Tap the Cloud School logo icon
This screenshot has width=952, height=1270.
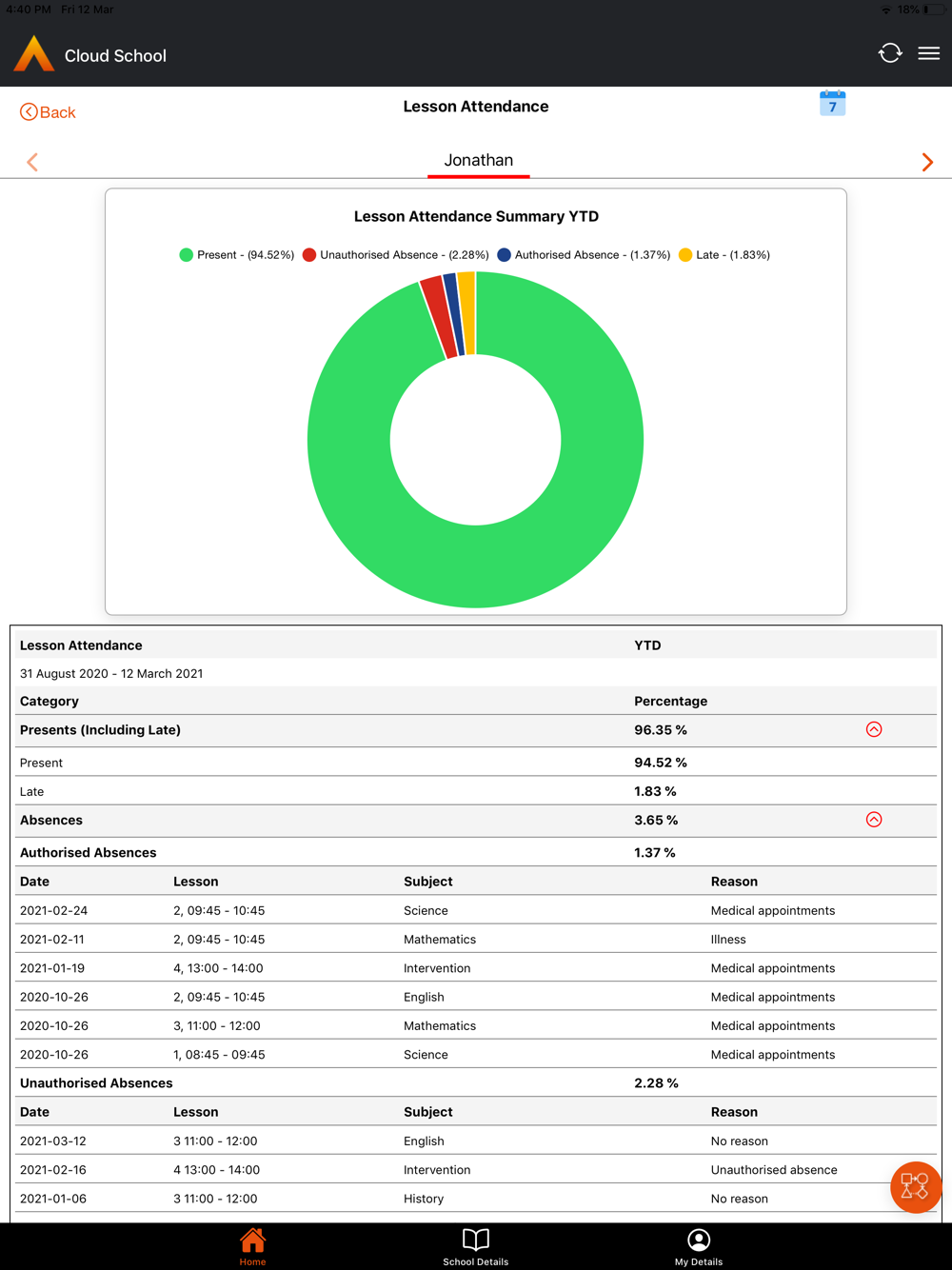[34, 54]
